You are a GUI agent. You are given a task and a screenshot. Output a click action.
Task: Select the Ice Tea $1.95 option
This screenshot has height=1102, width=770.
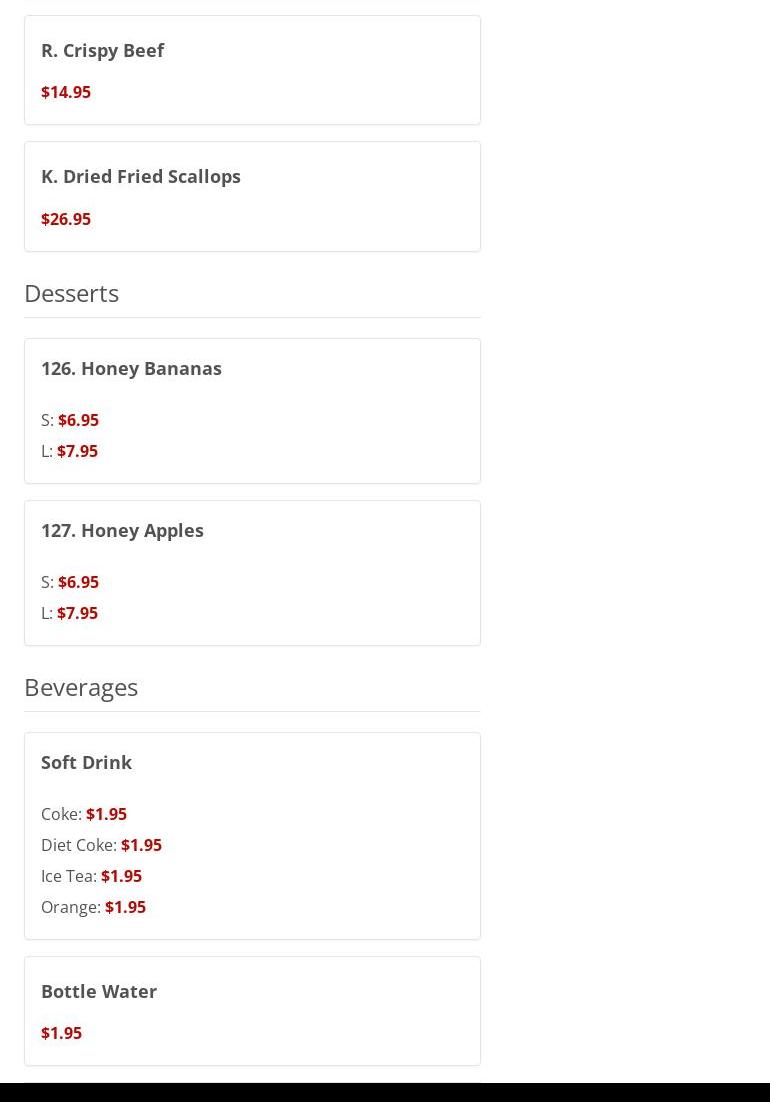[121, 876]
